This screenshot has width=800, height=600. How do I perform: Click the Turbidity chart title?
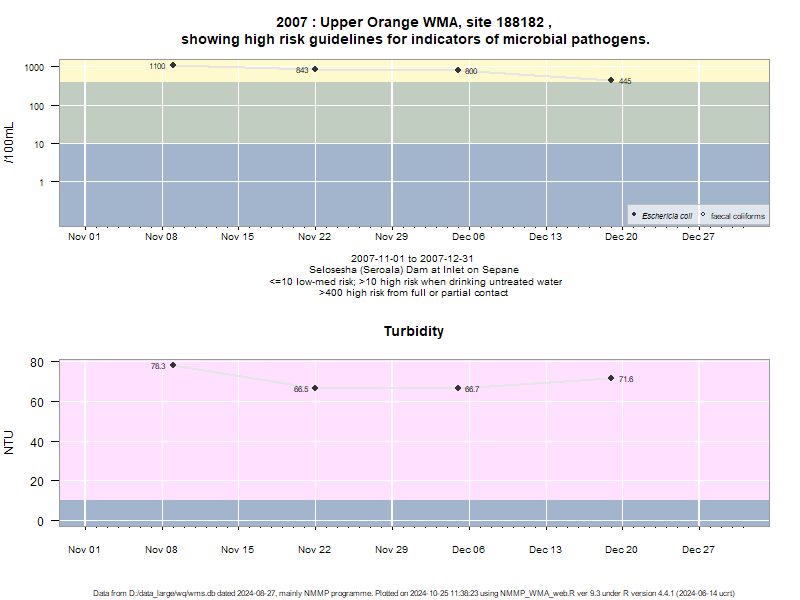(x=414, y=331)
